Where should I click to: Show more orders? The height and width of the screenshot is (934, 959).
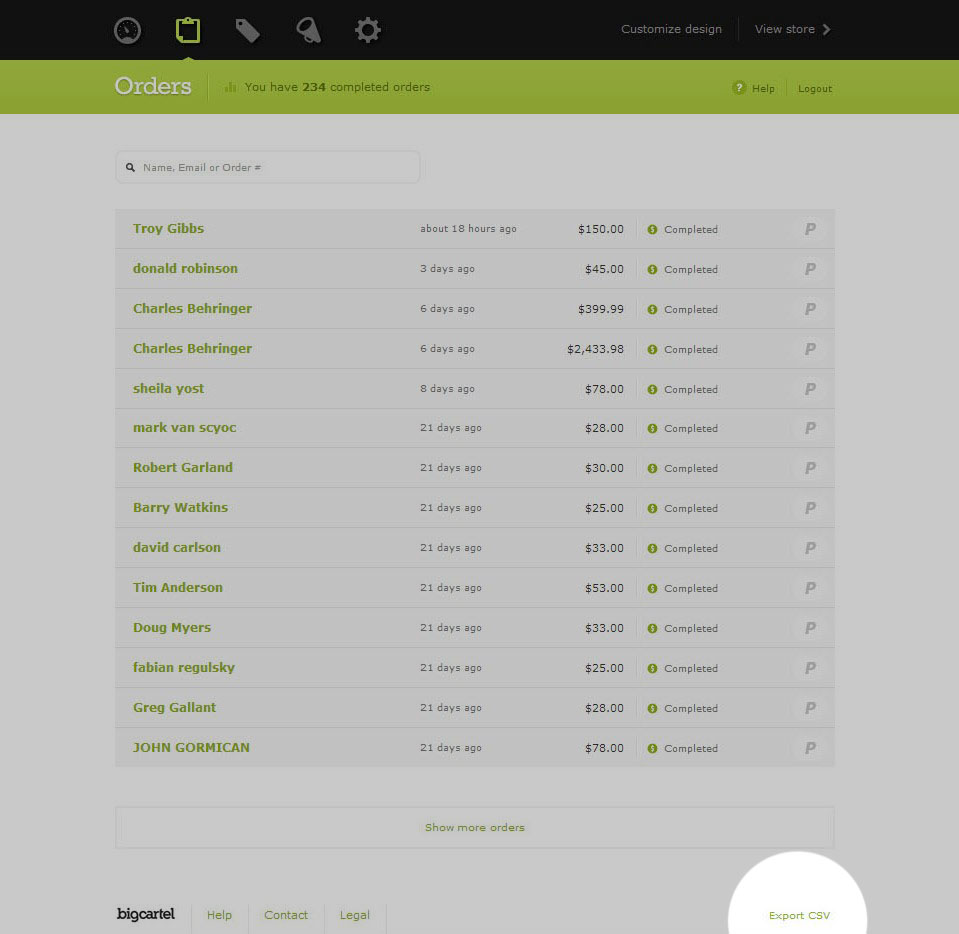pos(475,827)
